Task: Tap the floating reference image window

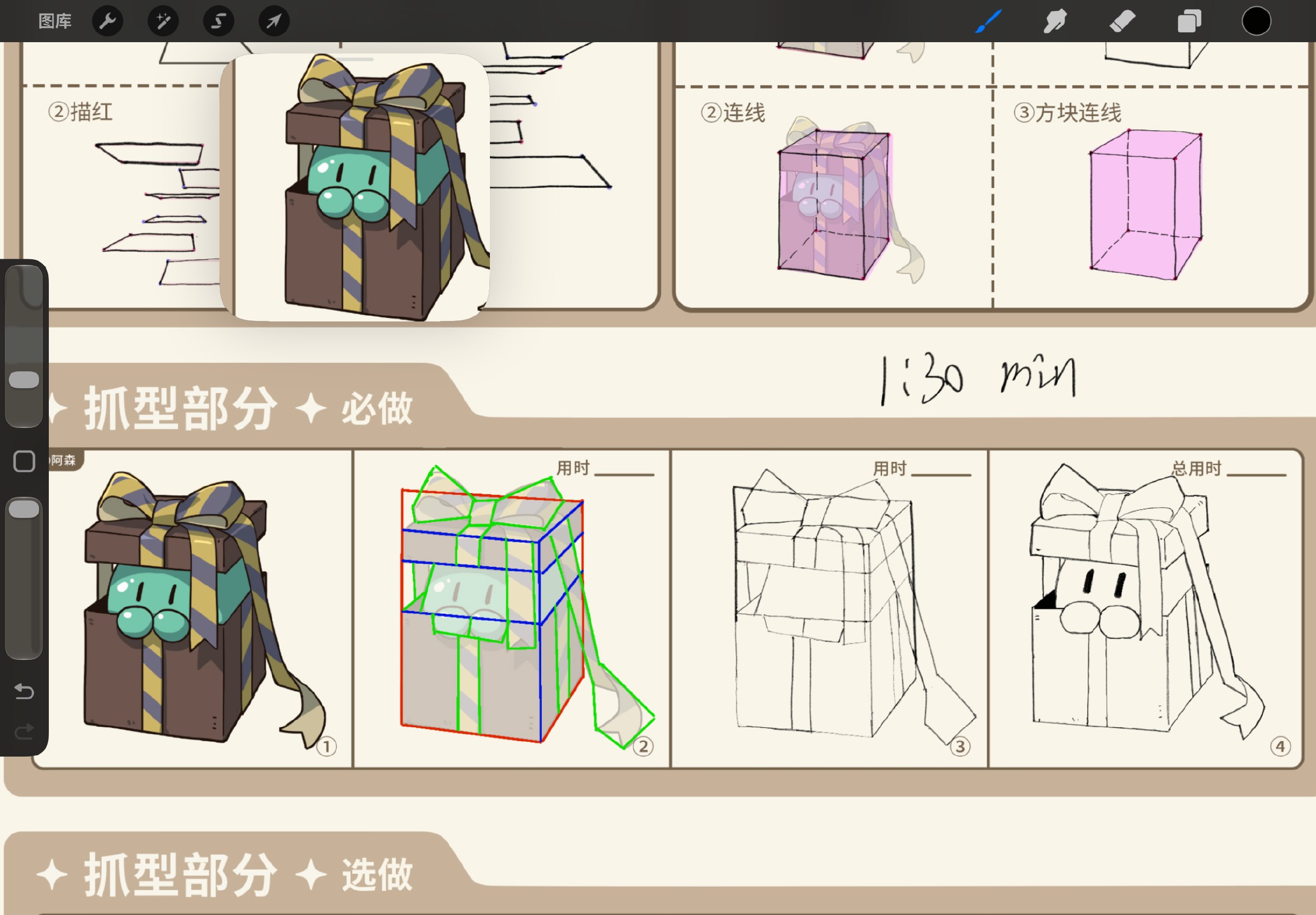Action: click(355, 188)
